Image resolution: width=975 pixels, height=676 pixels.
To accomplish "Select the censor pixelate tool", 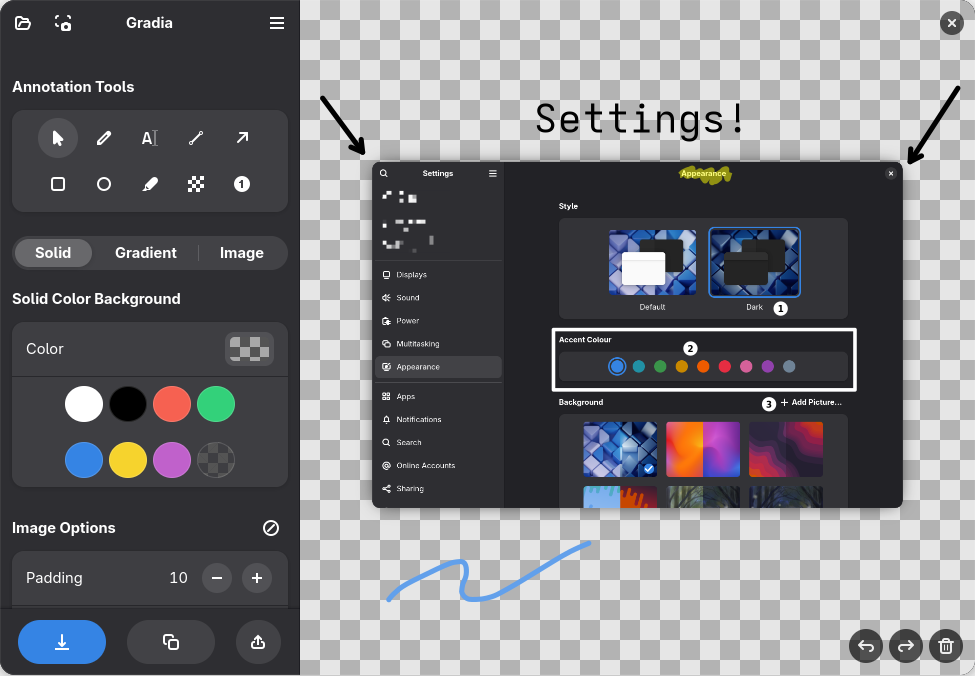I will click(x=196, y=184).
